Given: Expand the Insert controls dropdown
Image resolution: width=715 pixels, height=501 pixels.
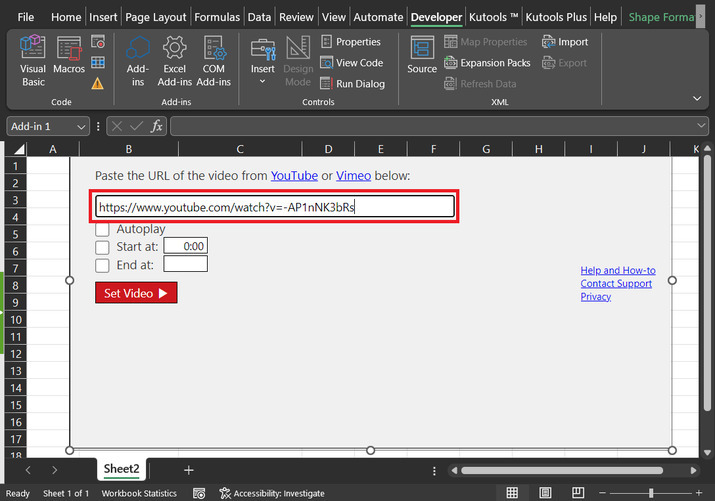Looking at the screenshot, I should click(x=263, y=81).
